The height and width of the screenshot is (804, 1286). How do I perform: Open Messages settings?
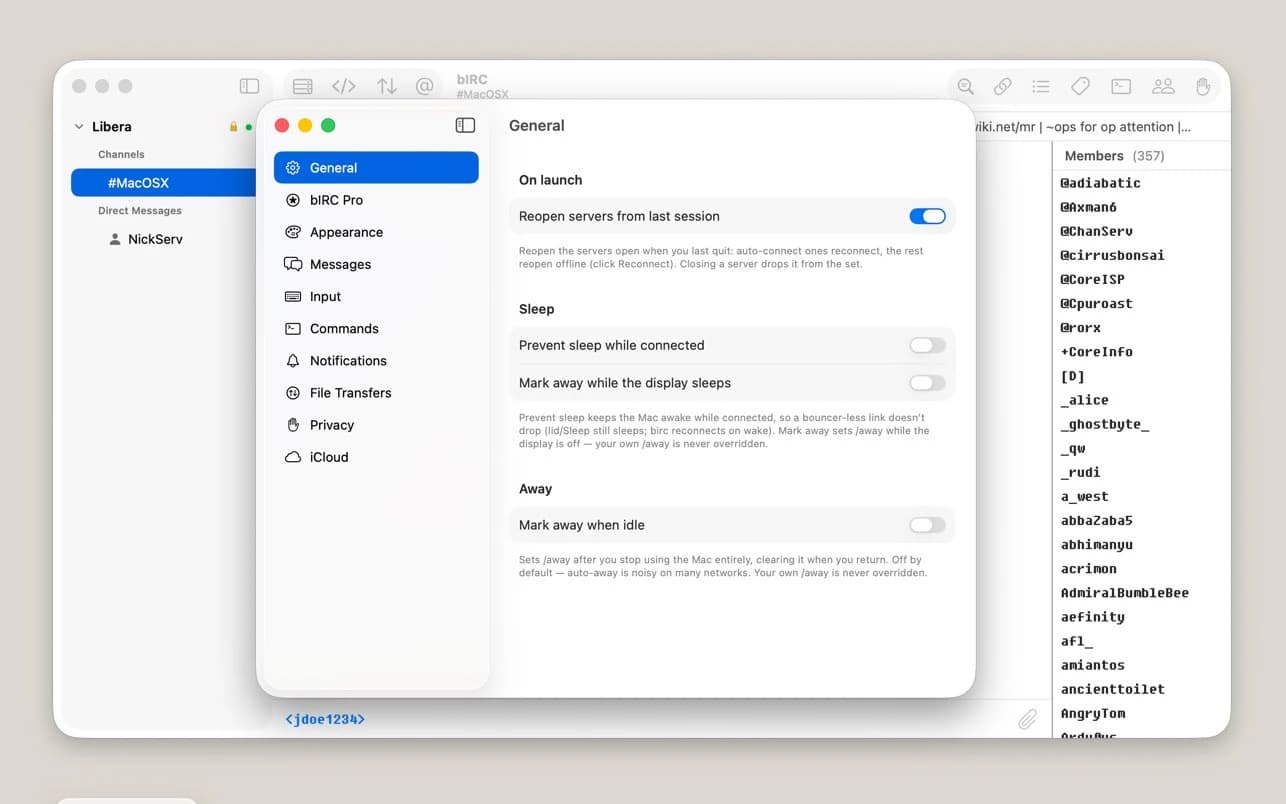coord(376,264)
